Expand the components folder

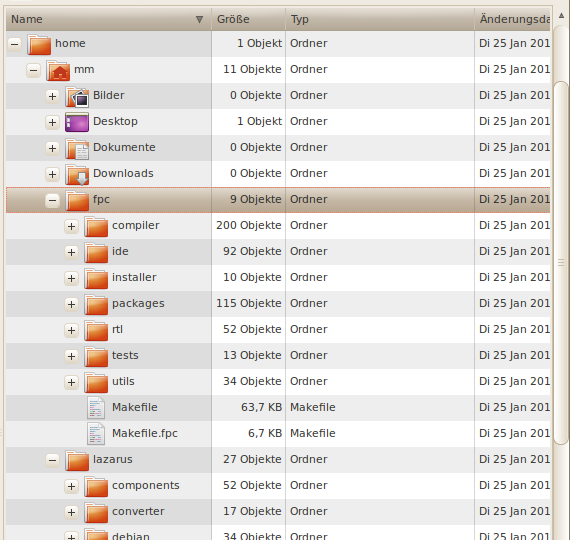[x=71, y=486]
